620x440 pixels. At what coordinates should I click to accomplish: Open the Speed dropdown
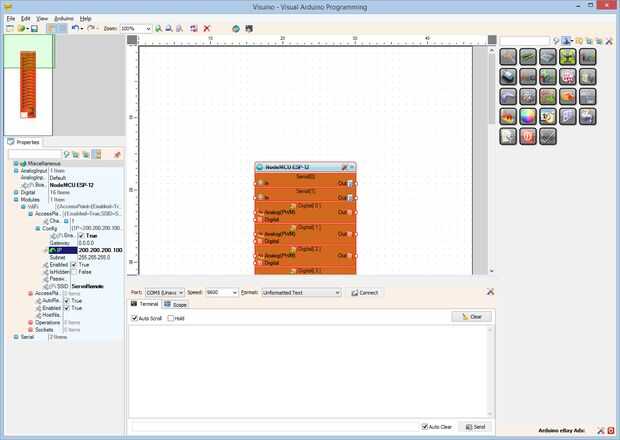click(221, 293)
